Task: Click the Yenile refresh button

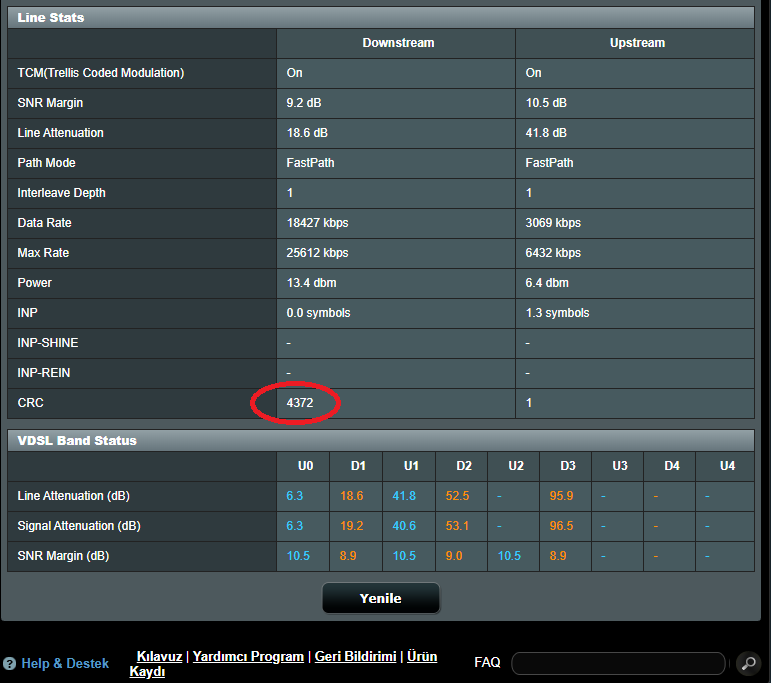Action: 381,598
